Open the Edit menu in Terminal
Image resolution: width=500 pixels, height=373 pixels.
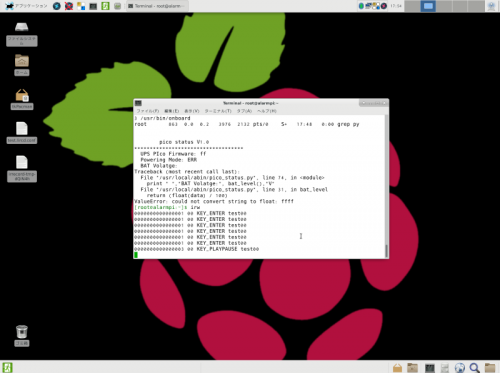172,111
